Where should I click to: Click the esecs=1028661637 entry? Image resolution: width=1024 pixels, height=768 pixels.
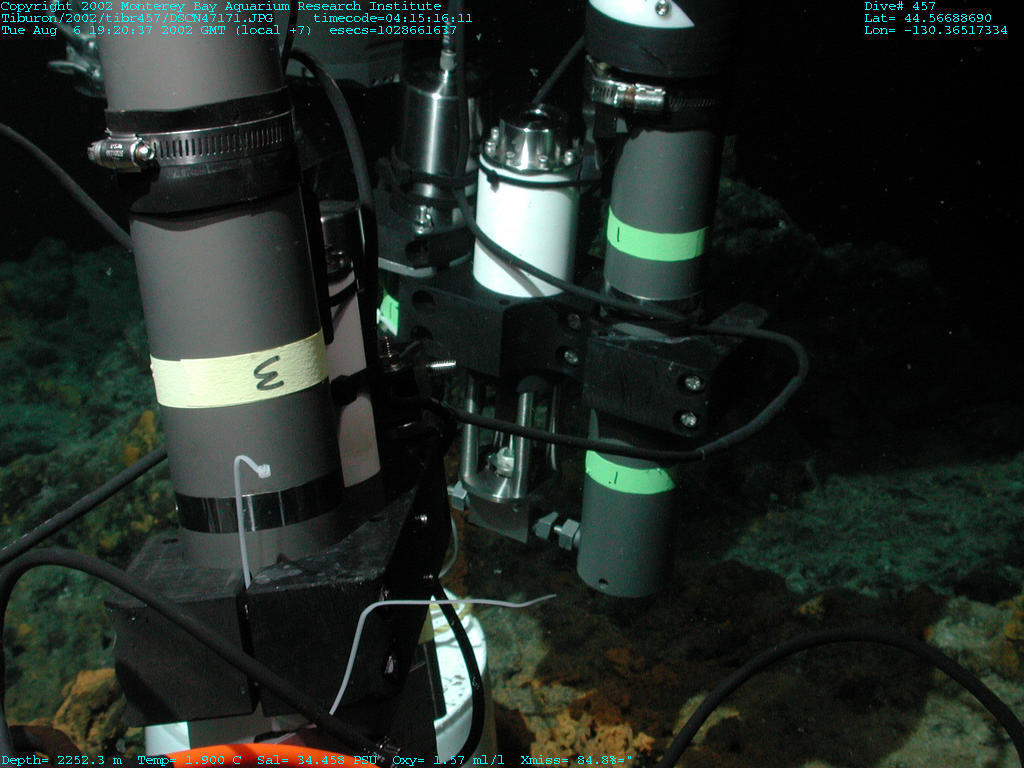click(392, 30)
